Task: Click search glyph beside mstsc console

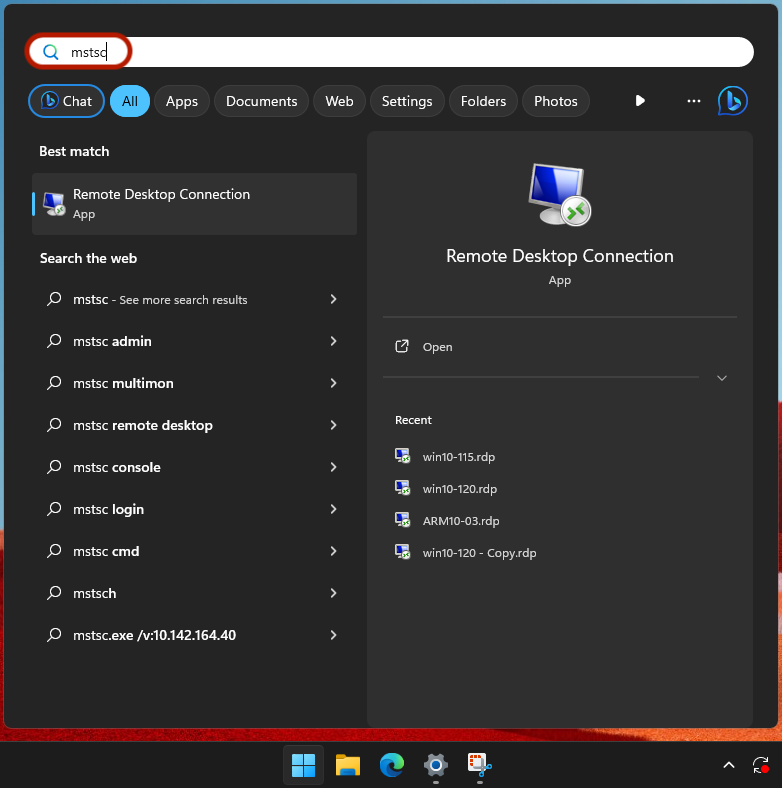Action: (54, 467)
